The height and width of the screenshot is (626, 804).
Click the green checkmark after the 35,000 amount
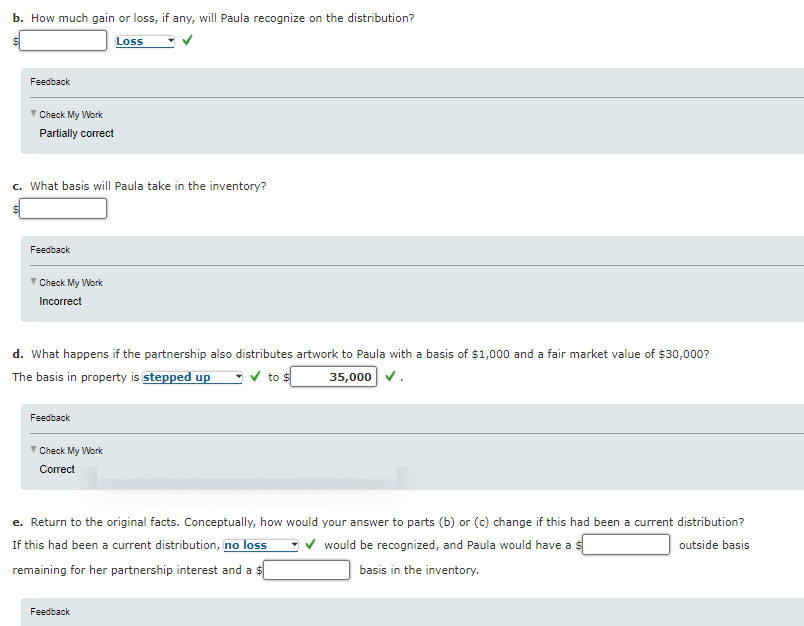pyautogui.click(x=389, y=377)
